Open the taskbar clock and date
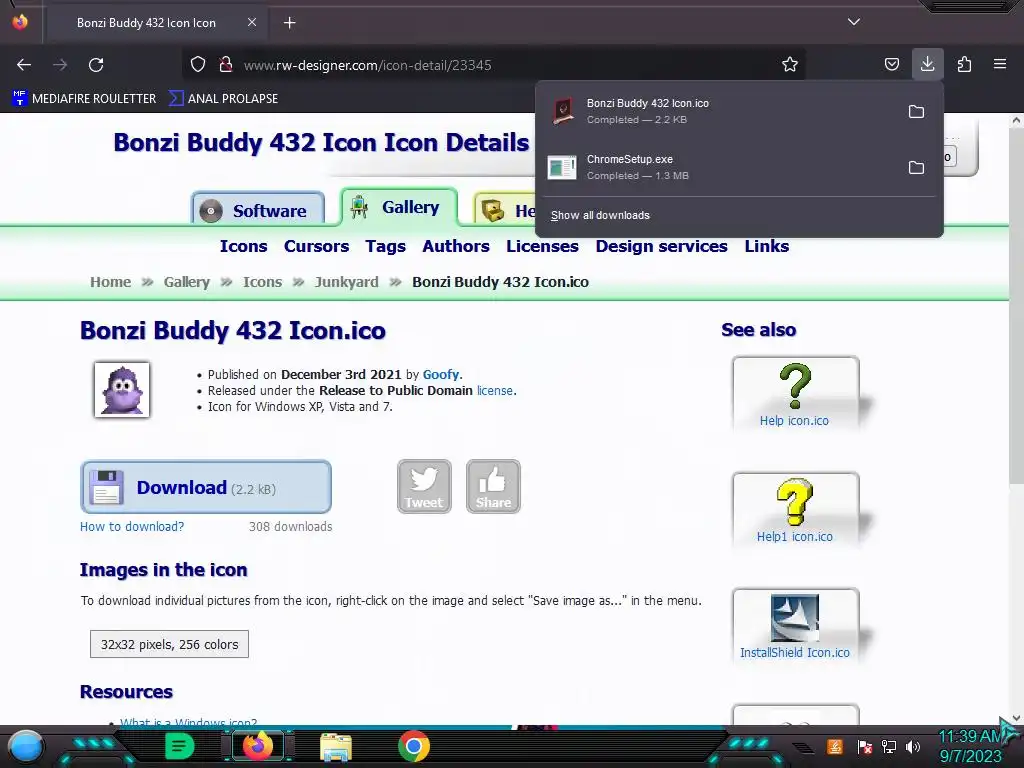Viewport: 1024px width, 768px height. 970,746
